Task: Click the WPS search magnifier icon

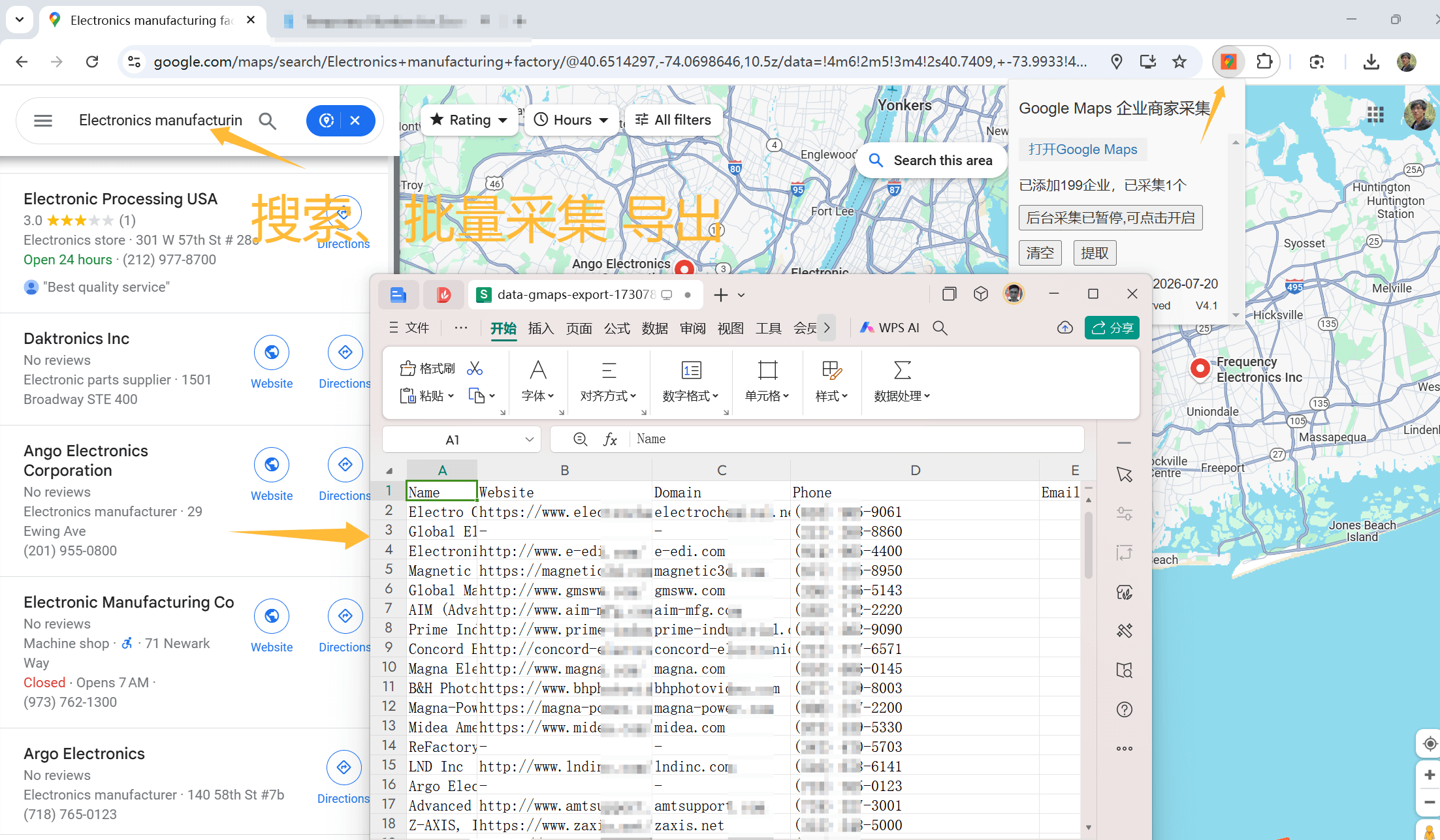Action: click(x=940, y=328)
